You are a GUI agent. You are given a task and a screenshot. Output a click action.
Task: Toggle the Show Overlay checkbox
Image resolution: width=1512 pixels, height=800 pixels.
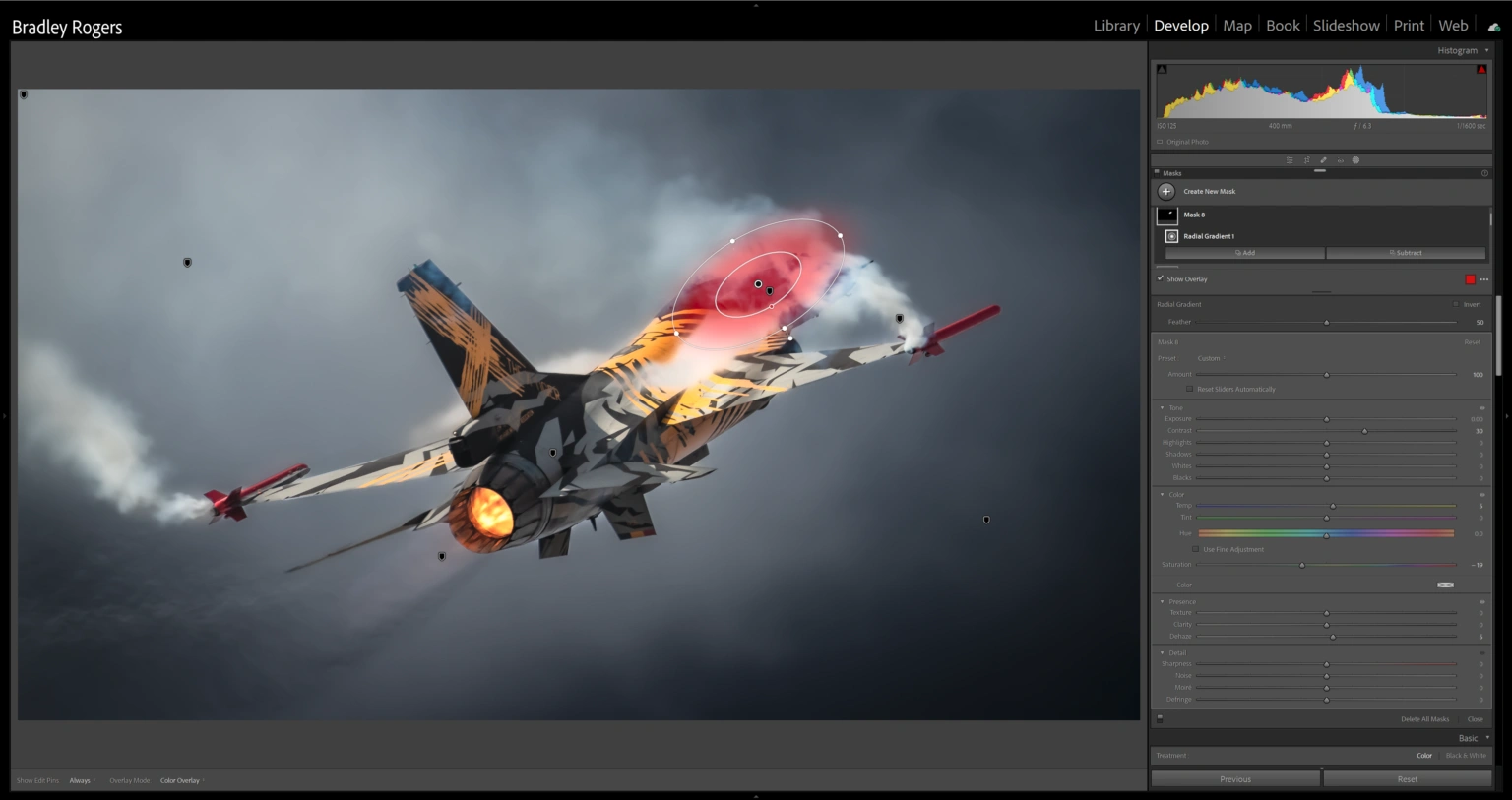pos(1161,278)
